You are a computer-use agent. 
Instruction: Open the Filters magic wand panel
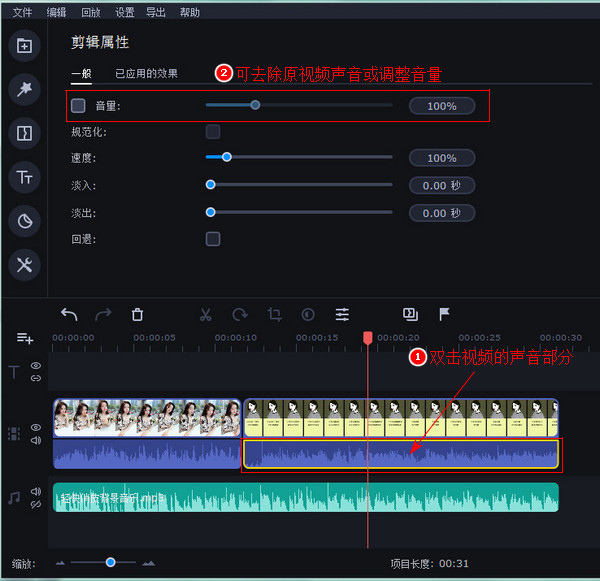point(24,90)
